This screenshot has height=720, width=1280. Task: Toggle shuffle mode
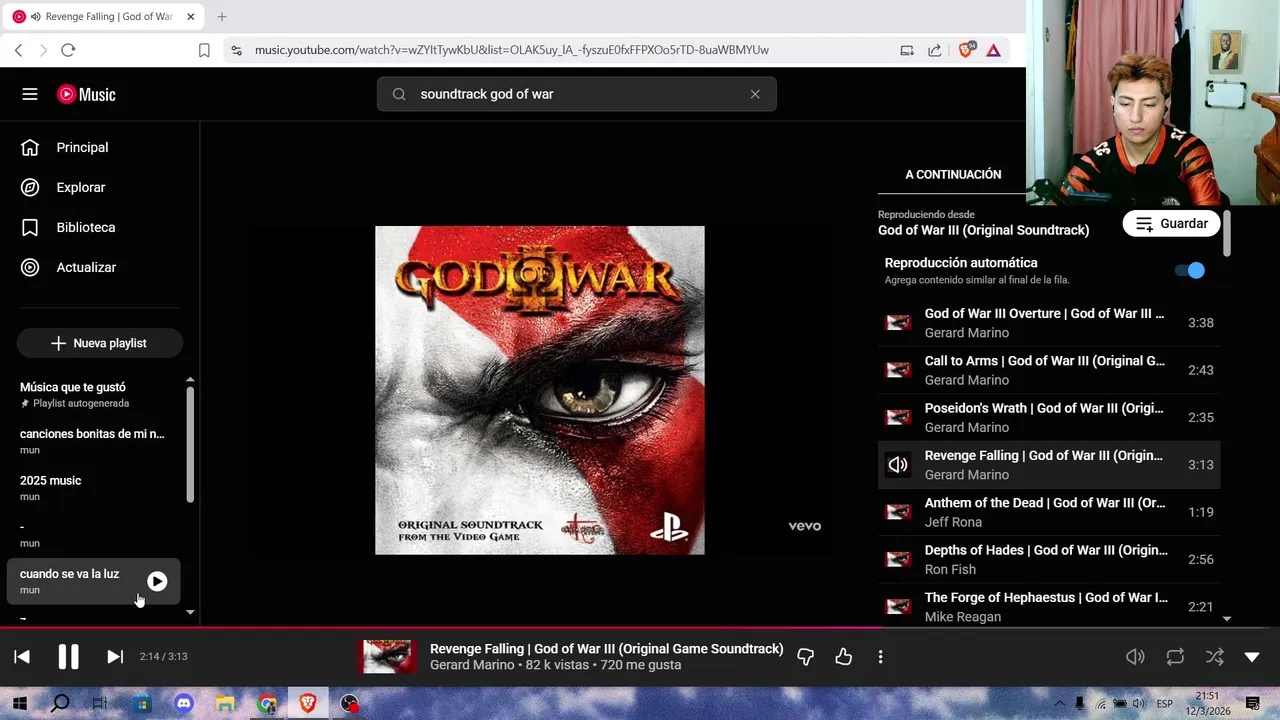click(x=1214, y=657)
